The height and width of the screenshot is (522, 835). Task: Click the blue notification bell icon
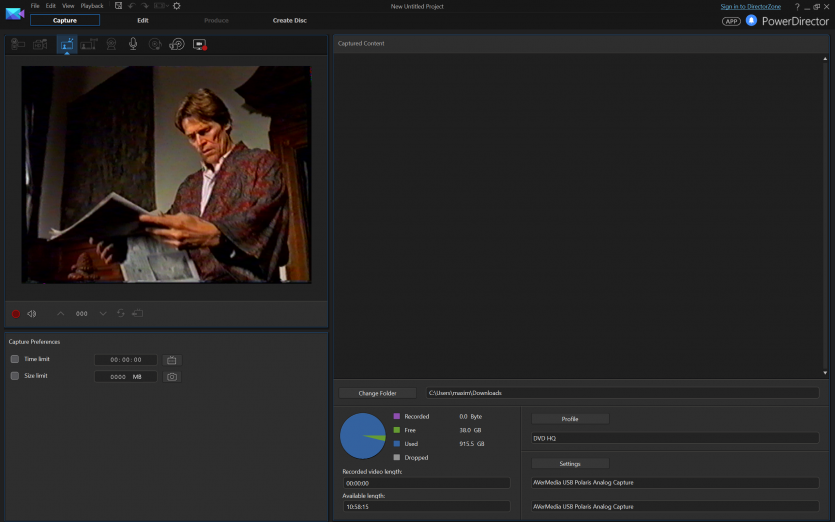point(751,20)
